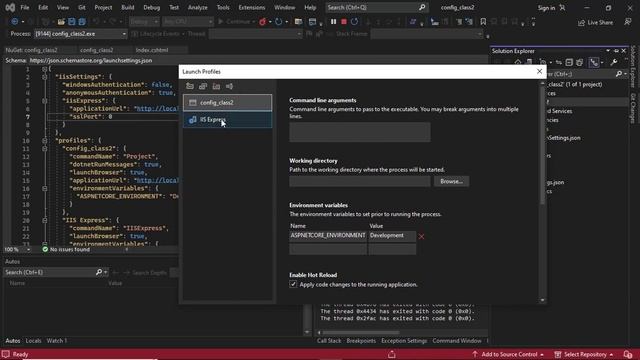
Task: Click the duplicate profile icon in Launch Profiles
Action: 203,86
